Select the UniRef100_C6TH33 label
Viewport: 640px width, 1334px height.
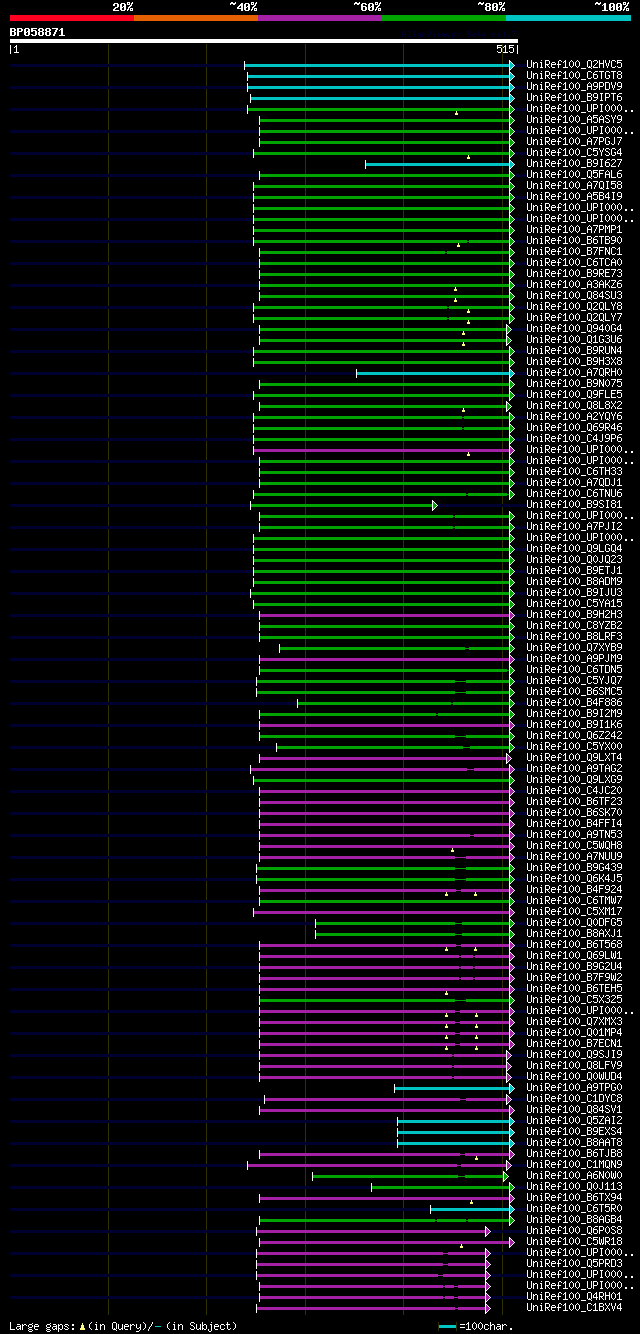[574, 471]
